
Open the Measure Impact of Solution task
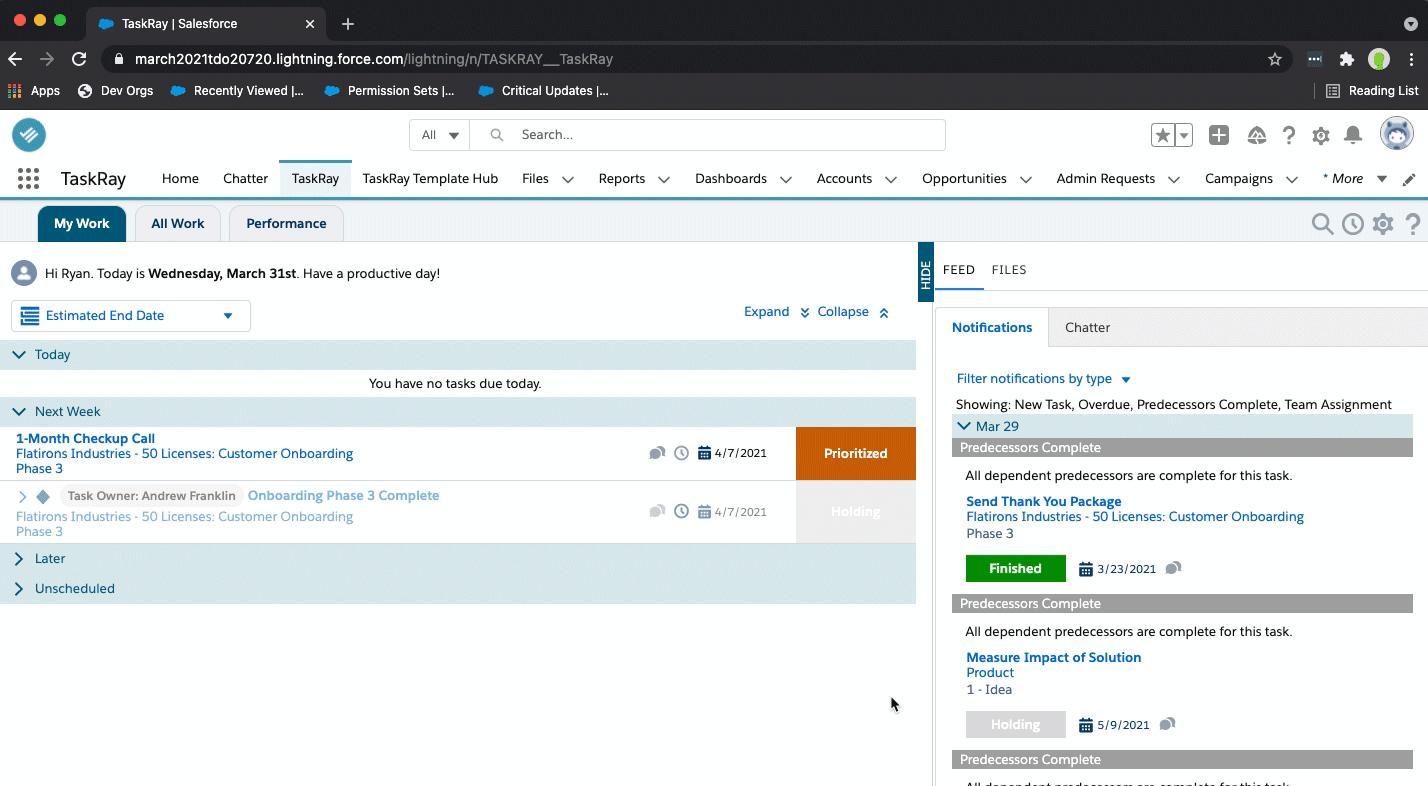point(1053,657)
